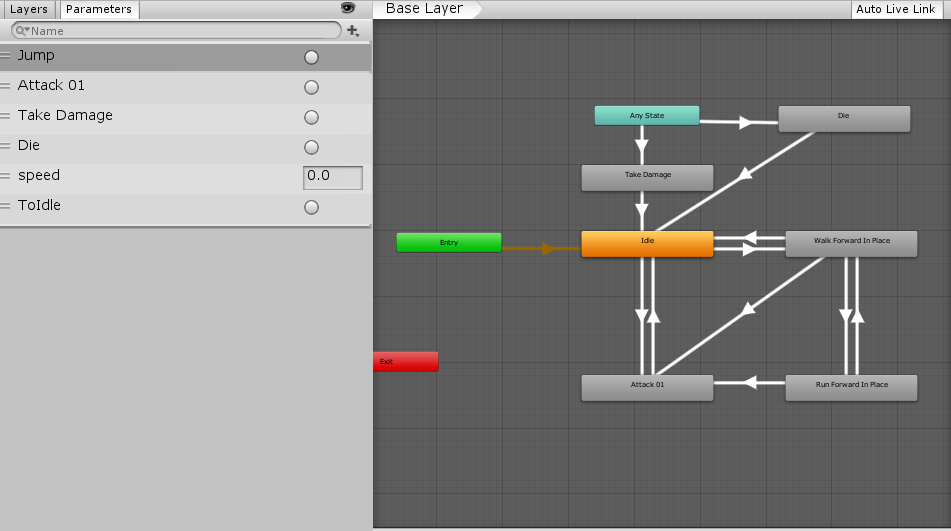The width and height of the screenshot is (951, 531).
Task: Click the drag handle beside the speed parameter
Action: pos(6,176)
